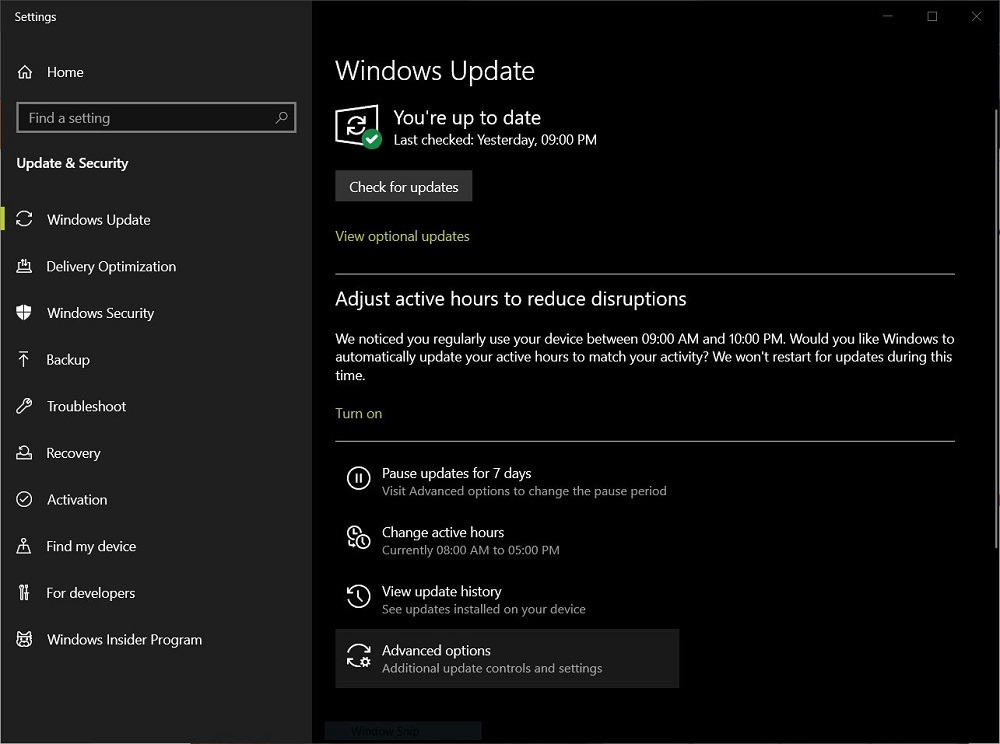Click the search magnifier in Find a setting

coord(283,117)
